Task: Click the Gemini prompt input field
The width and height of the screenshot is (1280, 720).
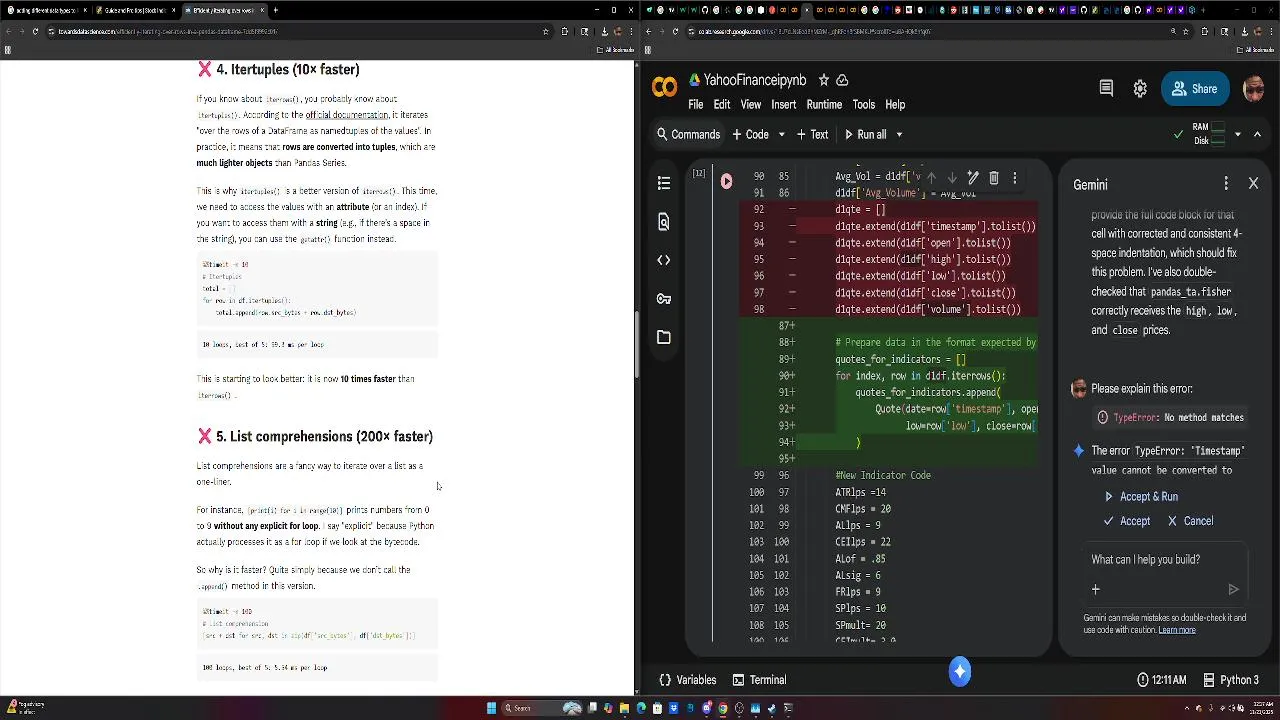Action: (1165, 560)
